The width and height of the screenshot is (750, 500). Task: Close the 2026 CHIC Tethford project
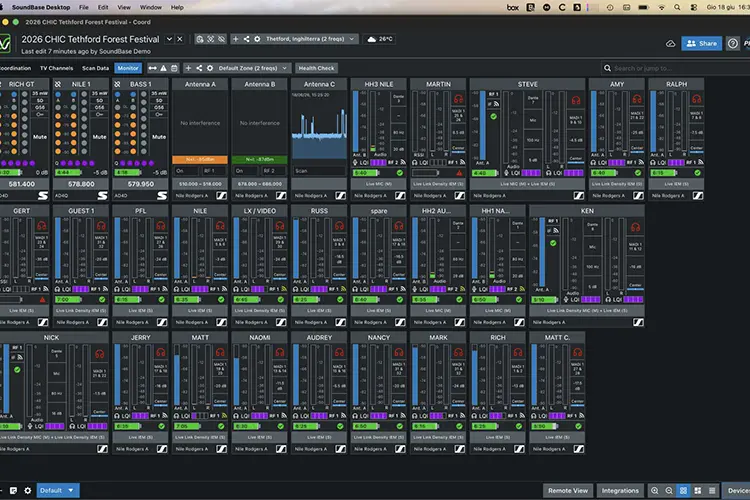click(180, 39)
